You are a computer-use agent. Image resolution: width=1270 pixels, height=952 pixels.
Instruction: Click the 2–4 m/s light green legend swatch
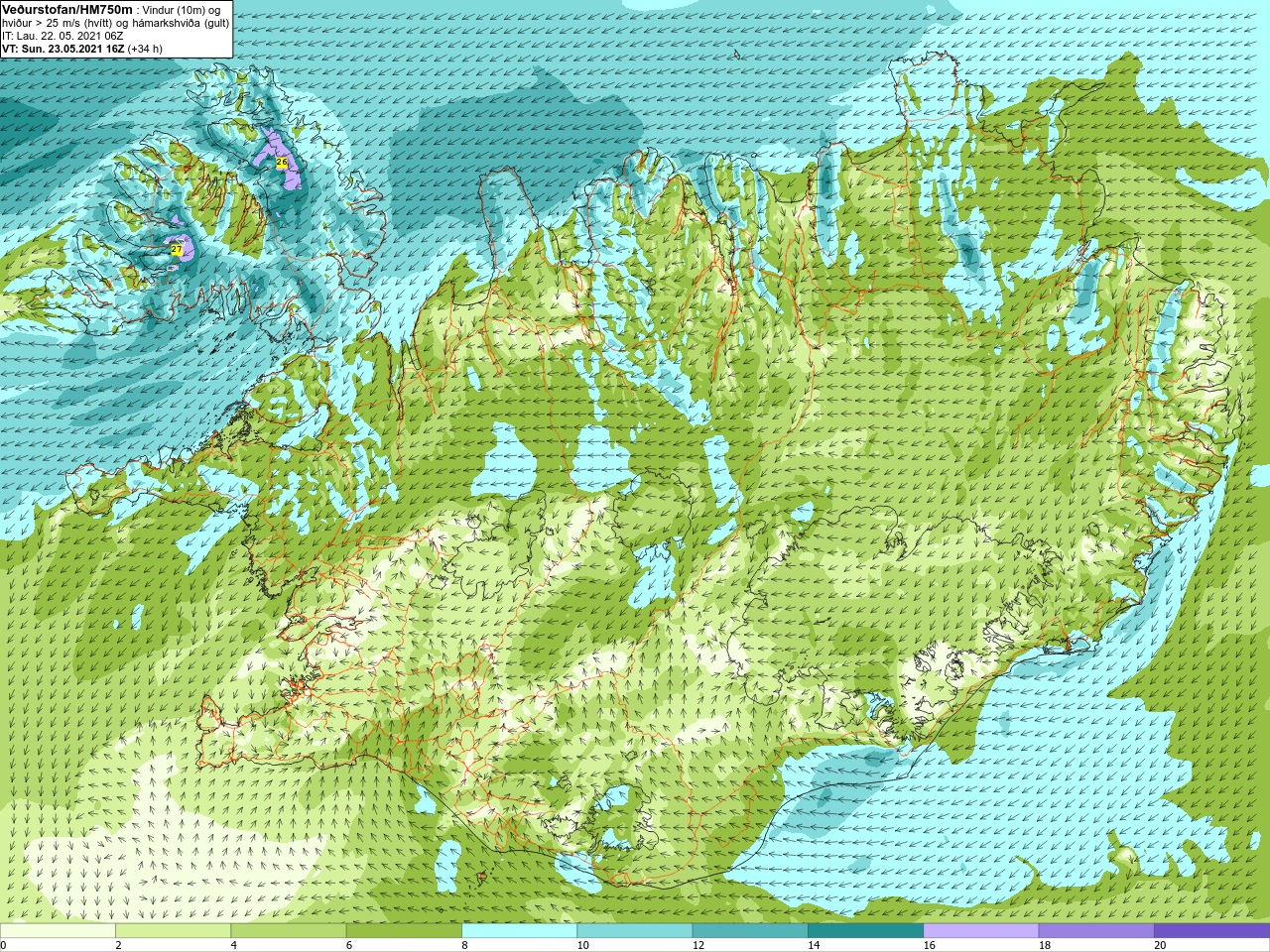173,931
